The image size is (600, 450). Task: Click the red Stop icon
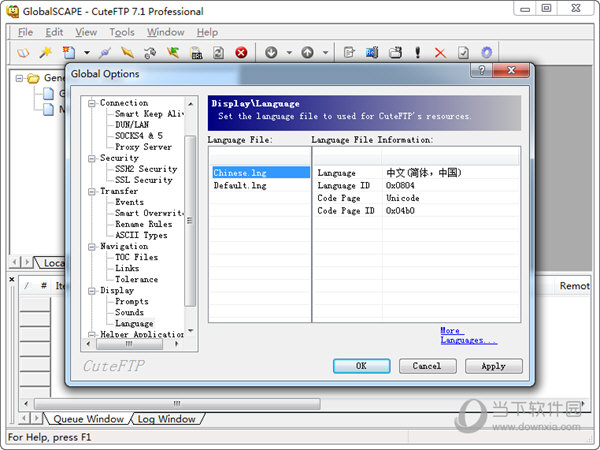coord(241,52)
